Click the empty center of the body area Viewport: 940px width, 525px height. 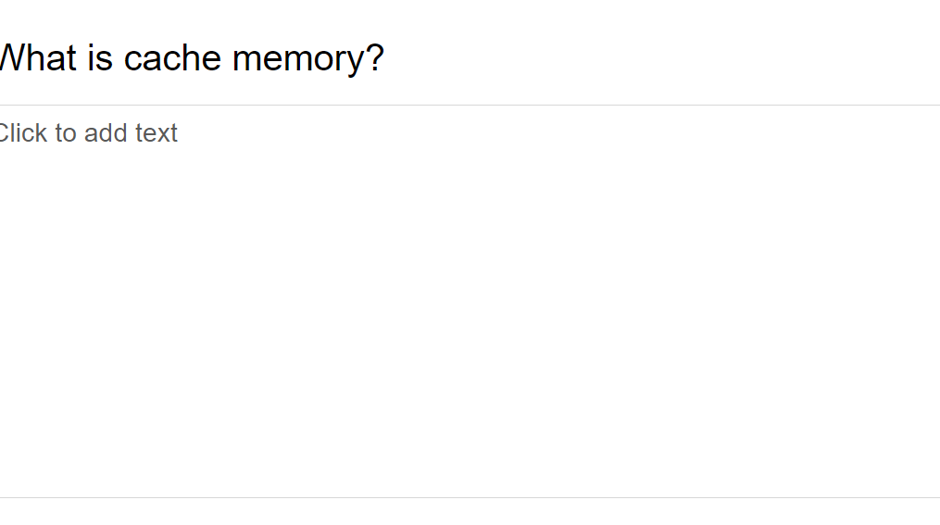470,310
